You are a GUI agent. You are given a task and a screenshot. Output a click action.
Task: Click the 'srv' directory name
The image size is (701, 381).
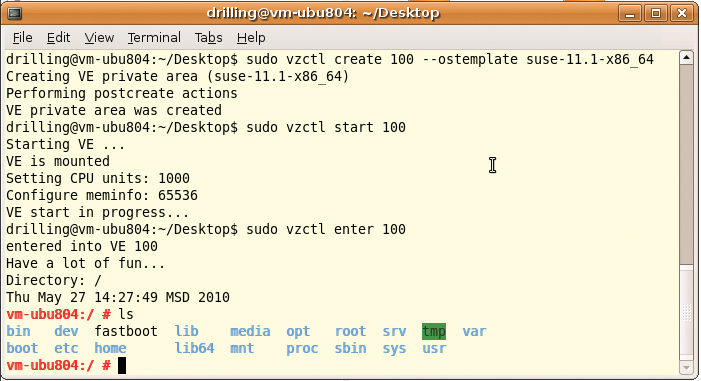click(x=394, y=332)
